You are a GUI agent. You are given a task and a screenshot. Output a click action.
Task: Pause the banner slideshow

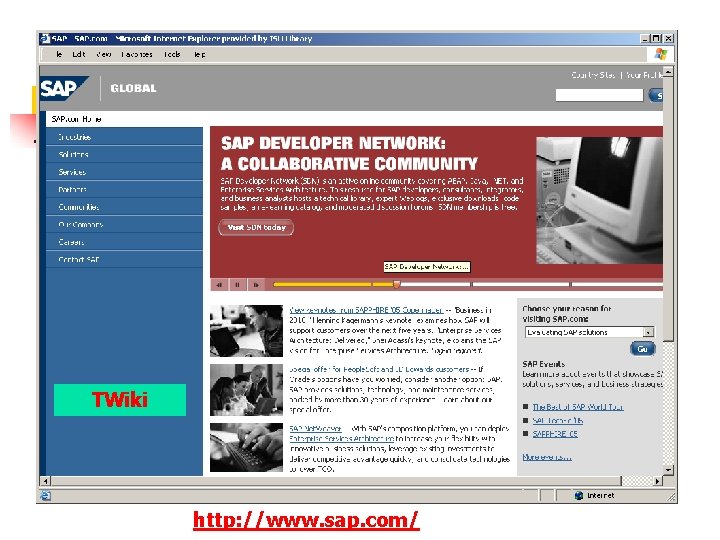coord(237,285)
